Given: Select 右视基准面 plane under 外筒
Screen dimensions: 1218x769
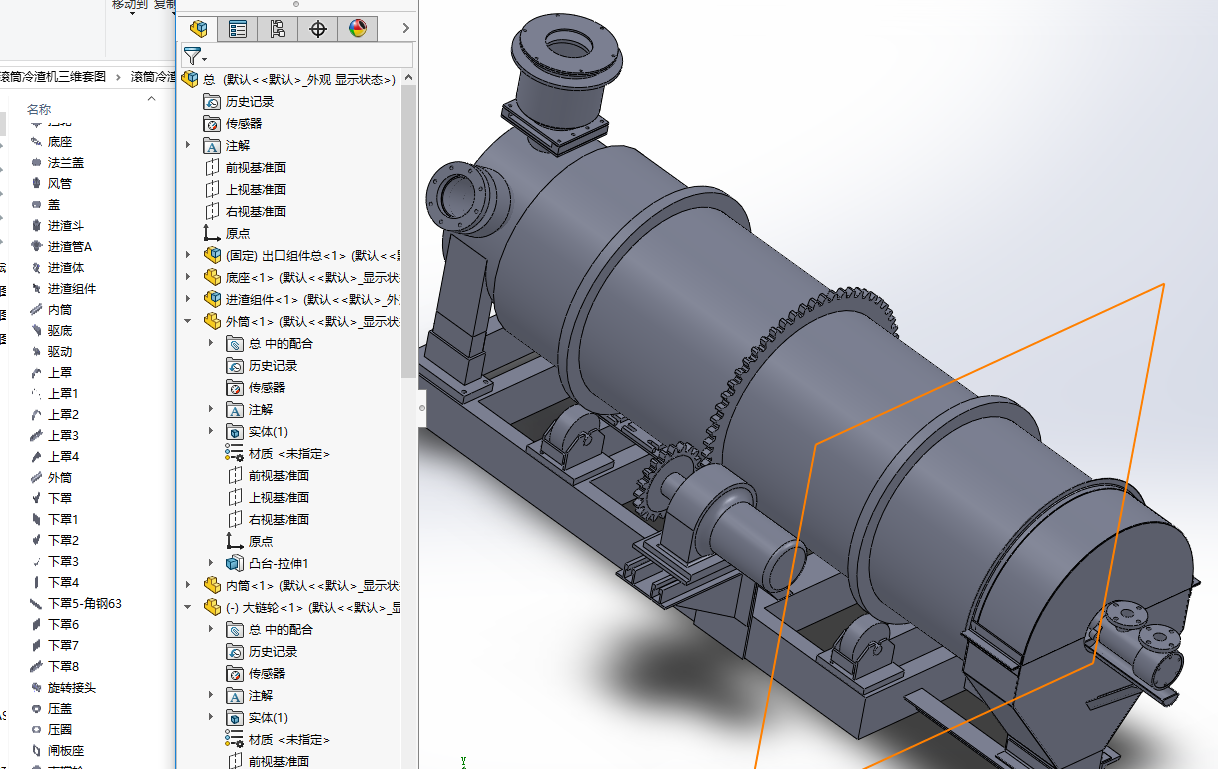Looking at the screenshot, I should click(x=278, y=519).
